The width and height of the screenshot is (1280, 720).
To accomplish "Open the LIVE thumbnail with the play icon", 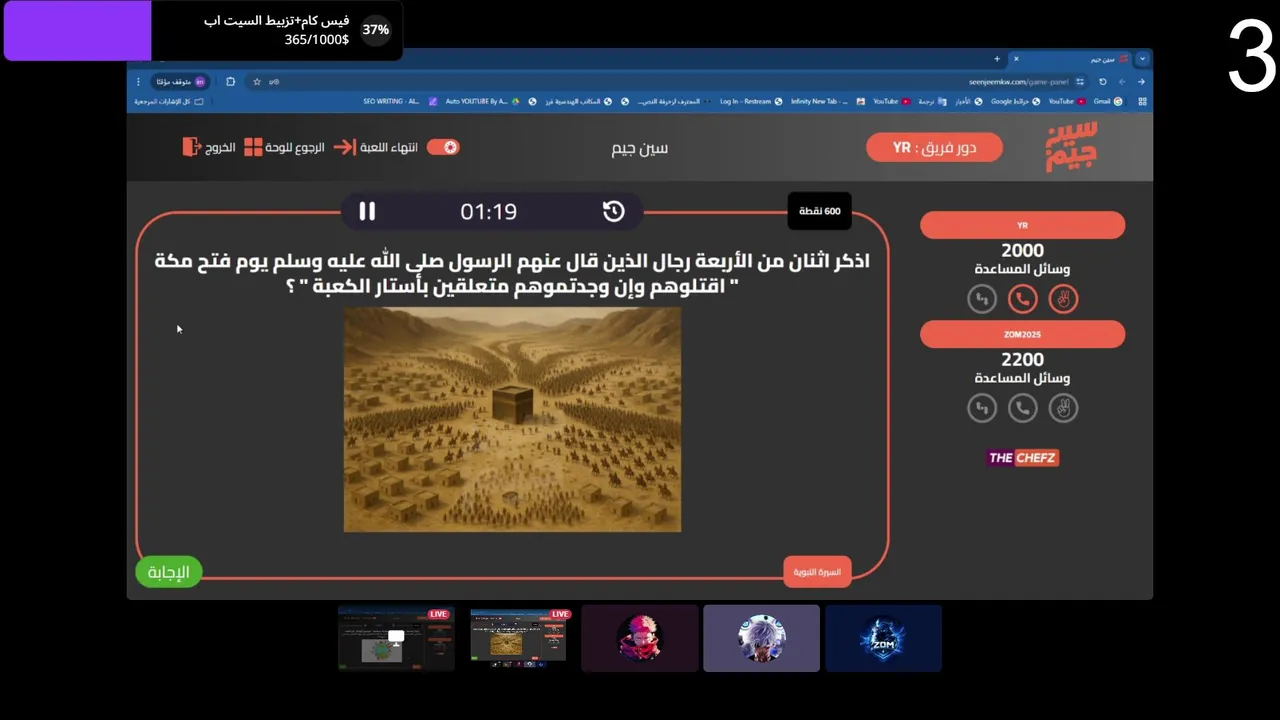I will 396,638.
